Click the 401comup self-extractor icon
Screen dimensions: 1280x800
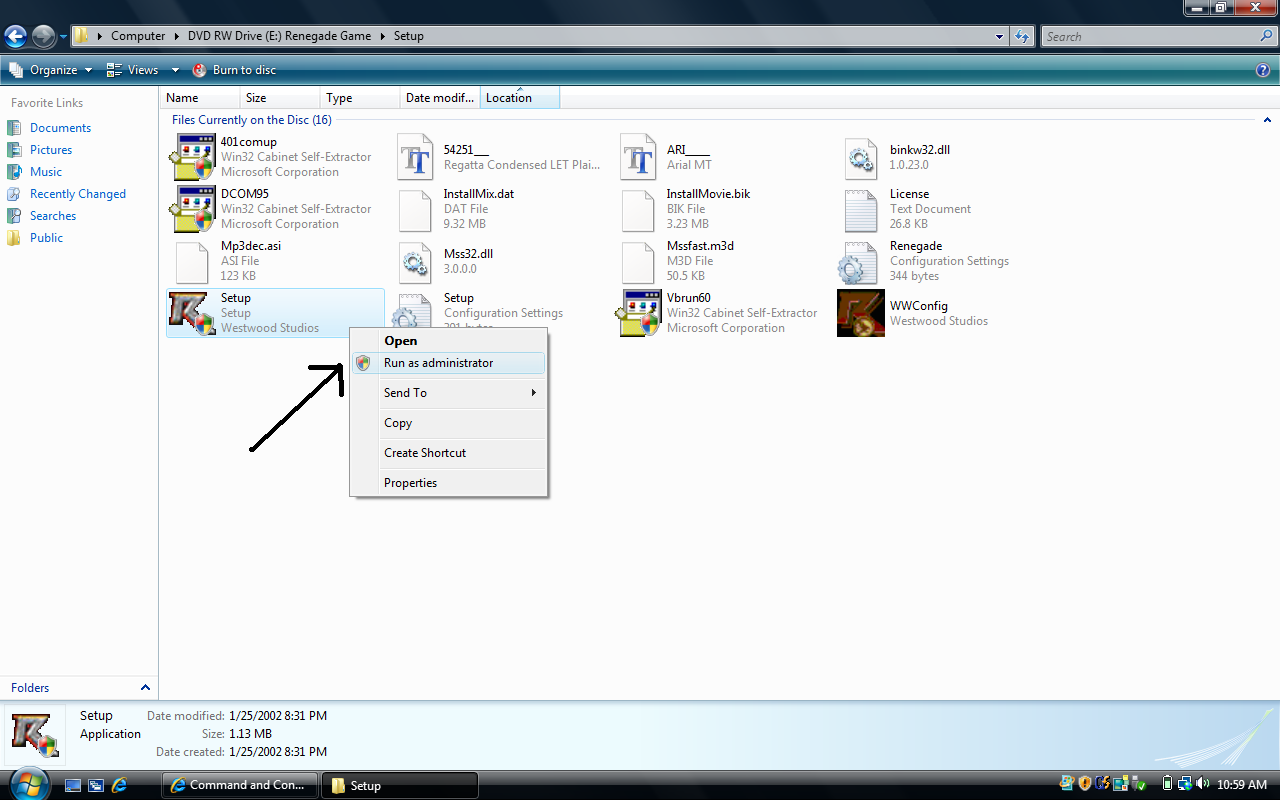[191, 157]
